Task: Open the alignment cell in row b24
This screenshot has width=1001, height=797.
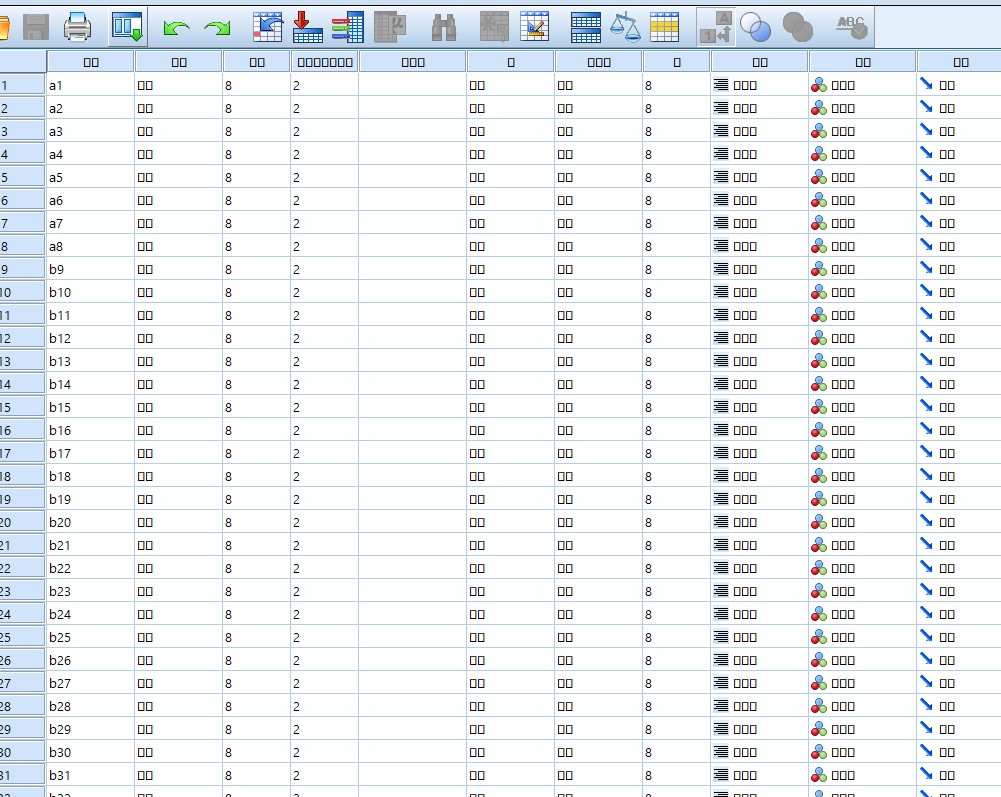Action: pos(759,614)
